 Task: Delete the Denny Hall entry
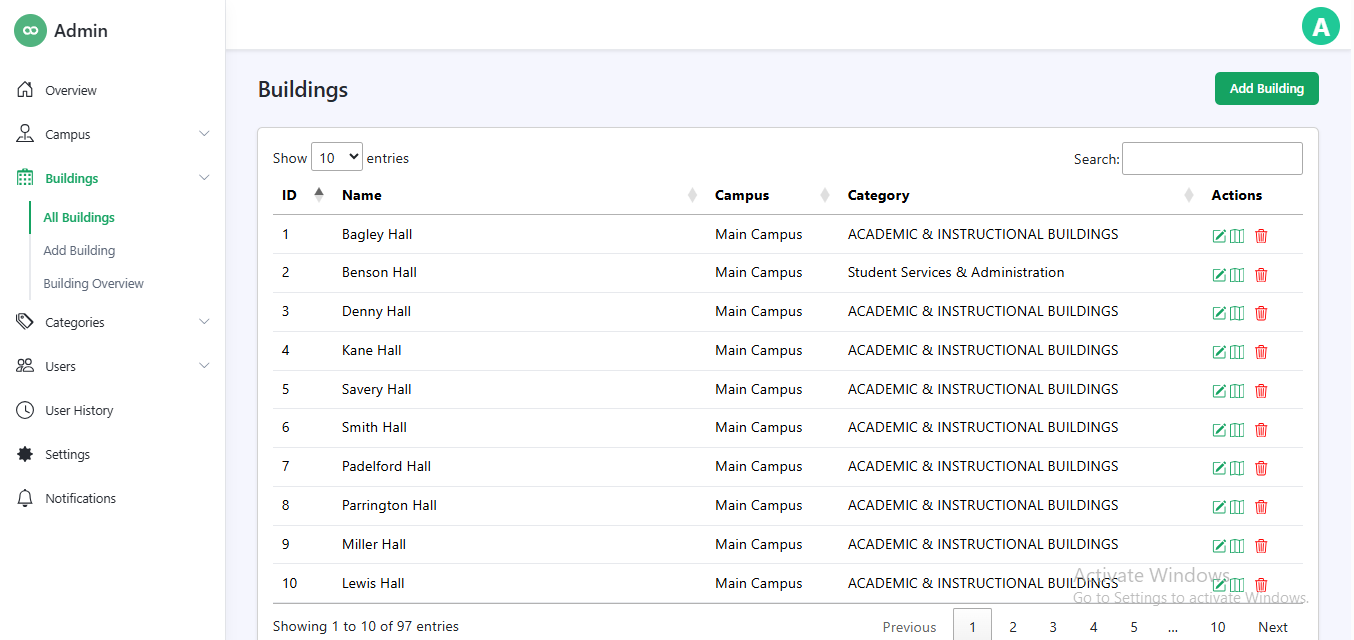click(1261, 313)
